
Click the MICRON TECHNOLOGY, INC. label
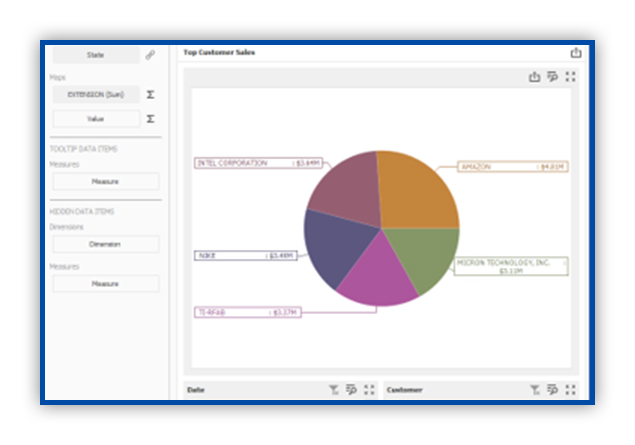point(511,266)
